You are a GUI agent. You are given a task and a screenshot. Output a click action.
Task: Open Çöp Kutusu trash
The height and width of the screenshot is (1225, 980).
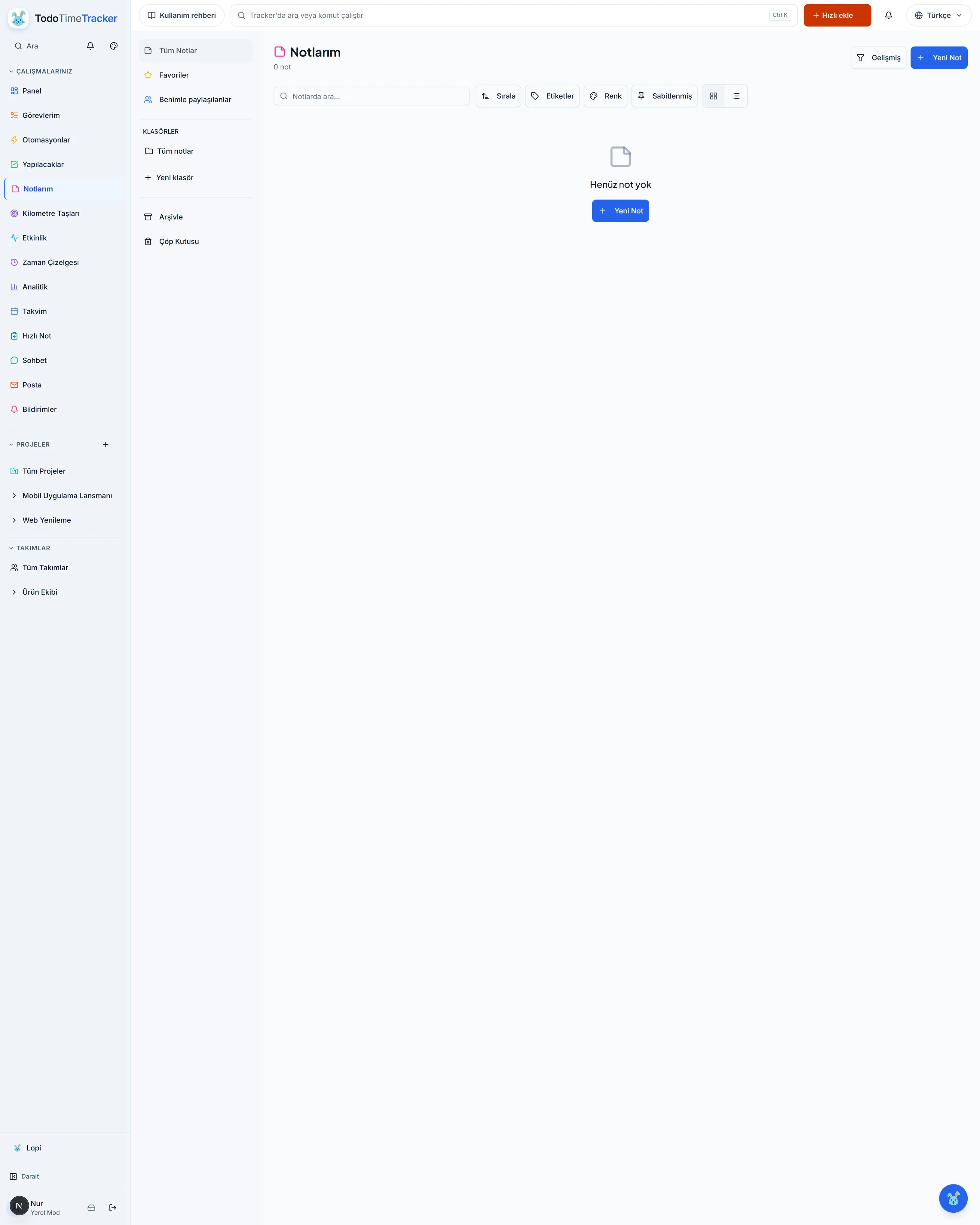click(x=195, y=241)
